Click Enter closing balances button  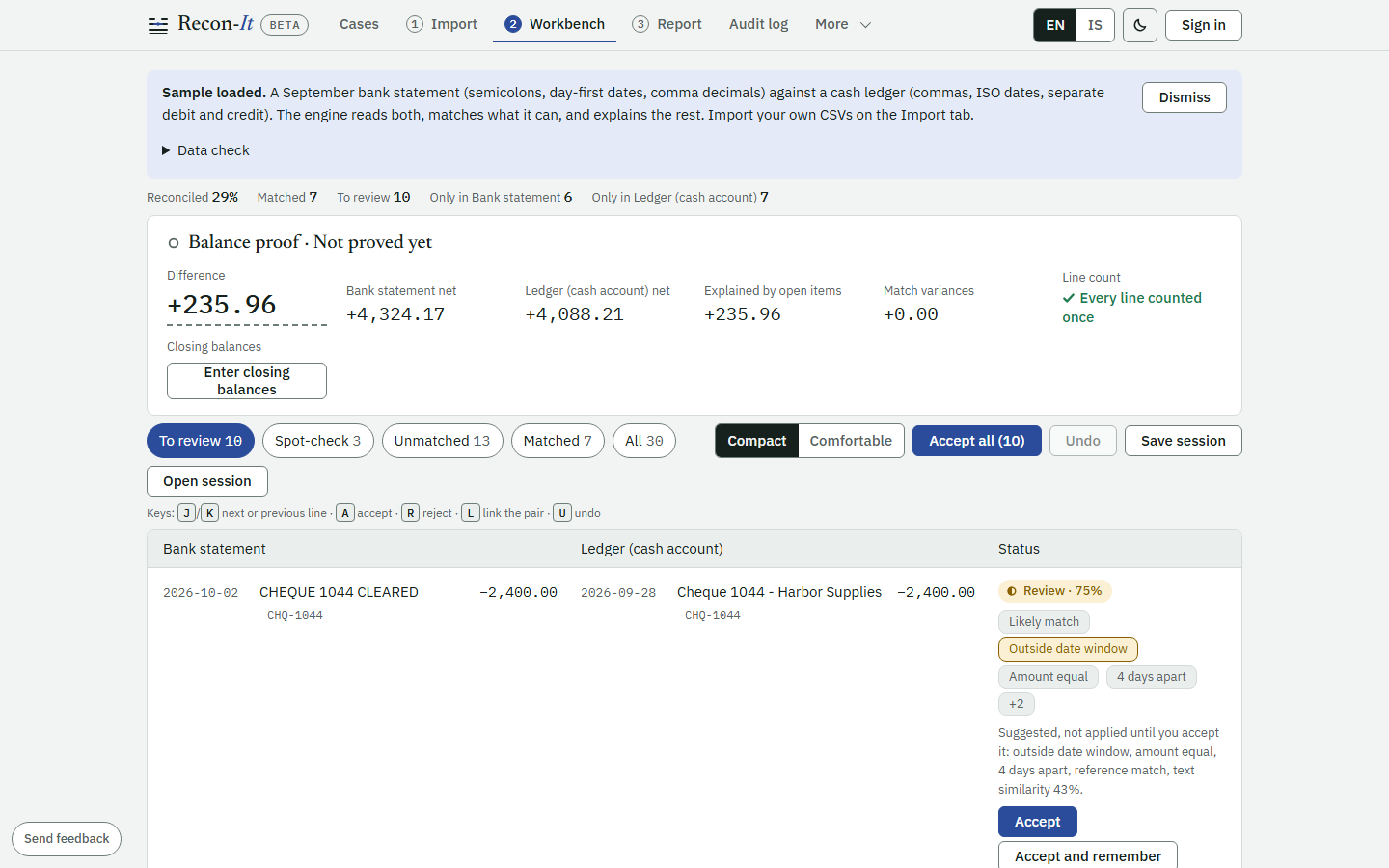click(247, 381)
